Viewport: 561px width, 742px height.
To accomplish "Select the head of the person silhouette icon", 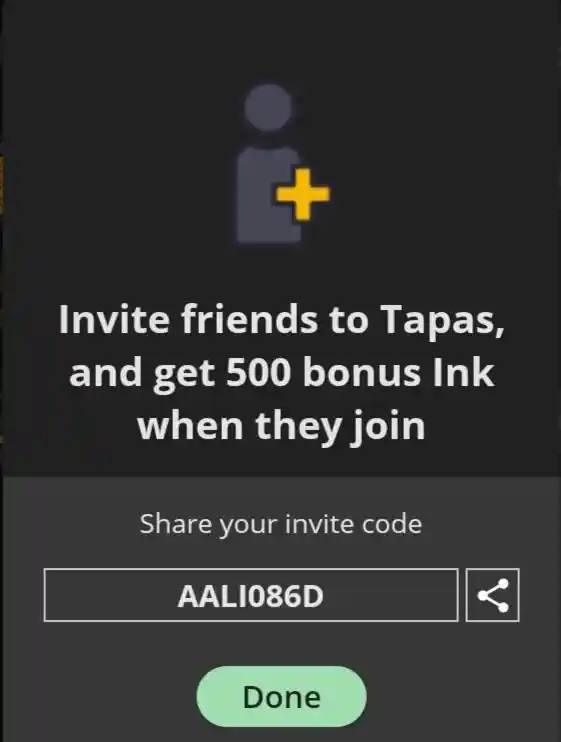I will click(269, 107).
